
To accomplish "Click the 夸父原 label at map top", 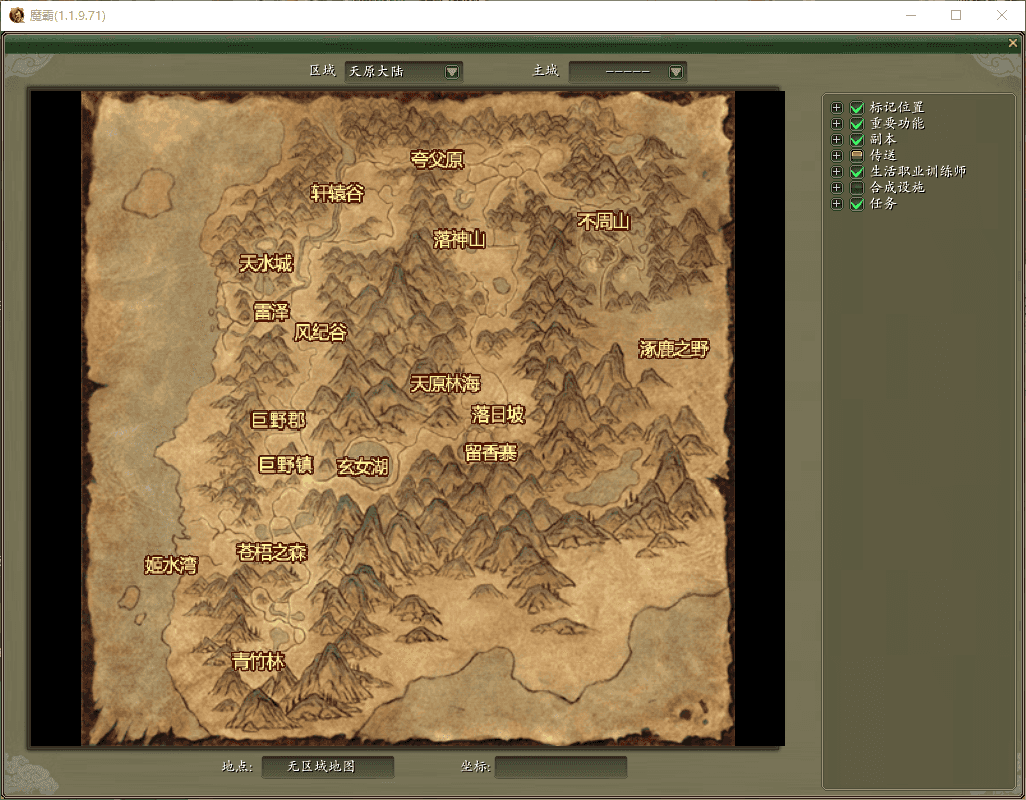I will (436, 158).
